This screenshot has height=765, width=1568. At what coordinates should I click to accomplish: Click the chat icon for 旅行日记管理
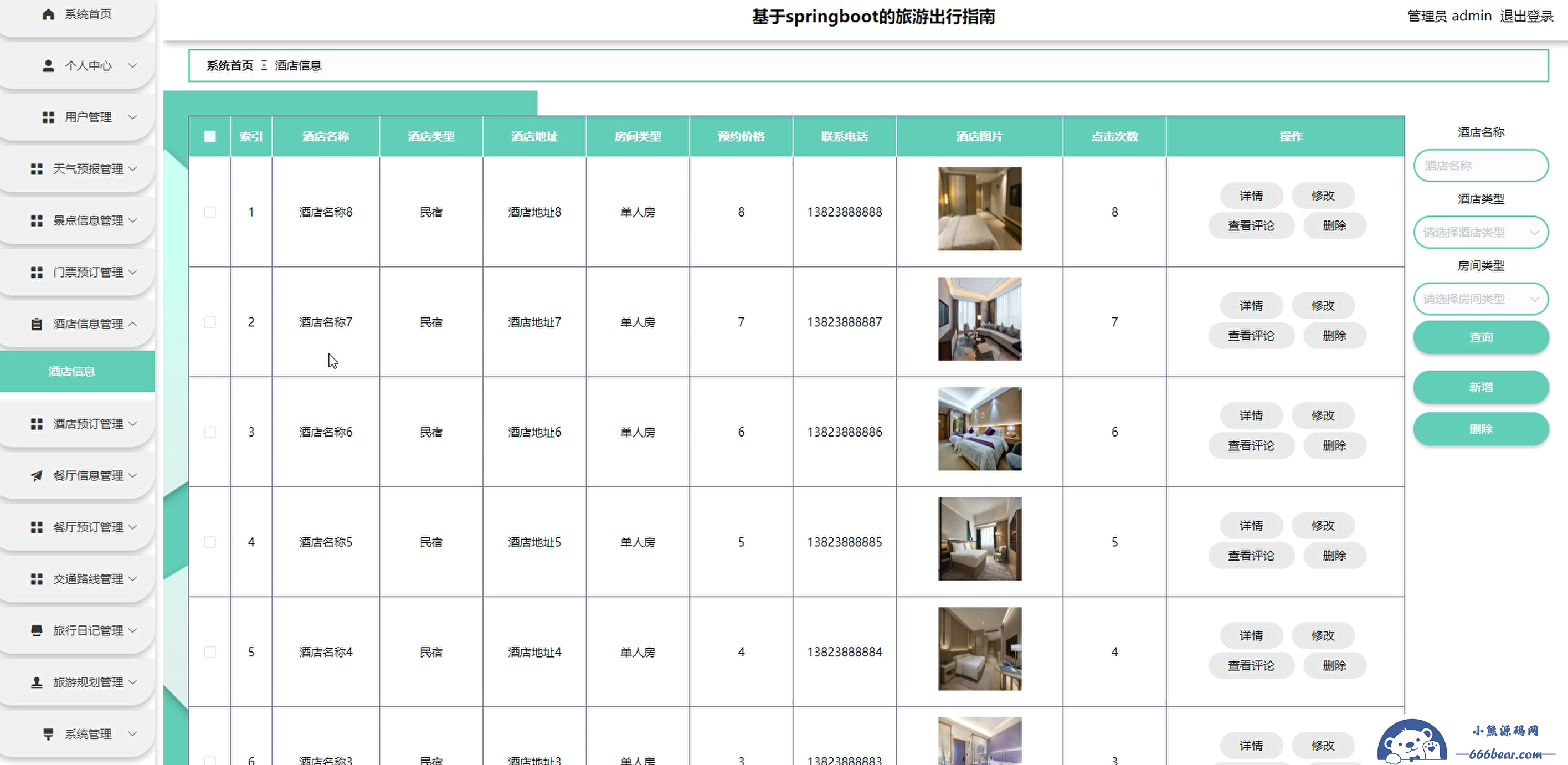point(37,631)
